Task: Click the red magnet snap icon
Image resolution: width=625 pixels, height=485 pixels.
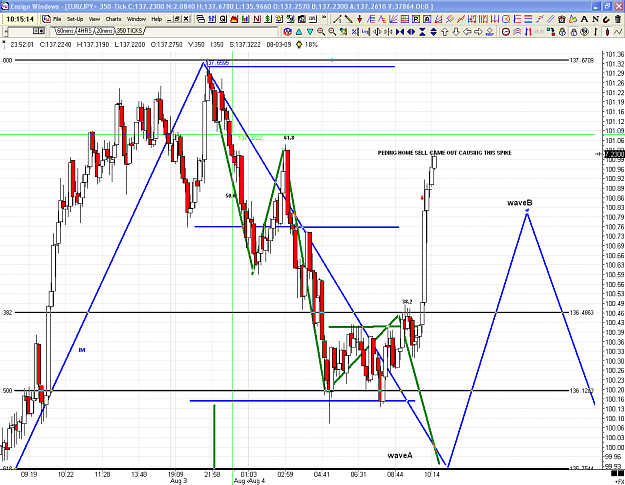Action: coord(606,19)
